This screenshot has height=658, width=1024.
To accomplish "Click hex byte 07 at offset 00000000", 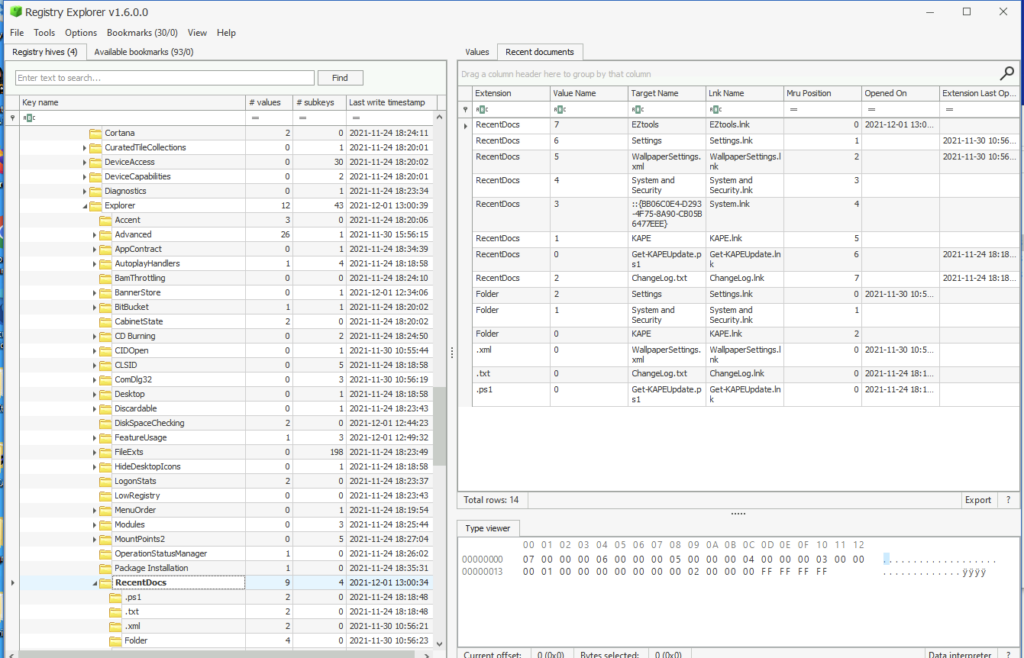I will pyautogui.click(x=528, y=559).
